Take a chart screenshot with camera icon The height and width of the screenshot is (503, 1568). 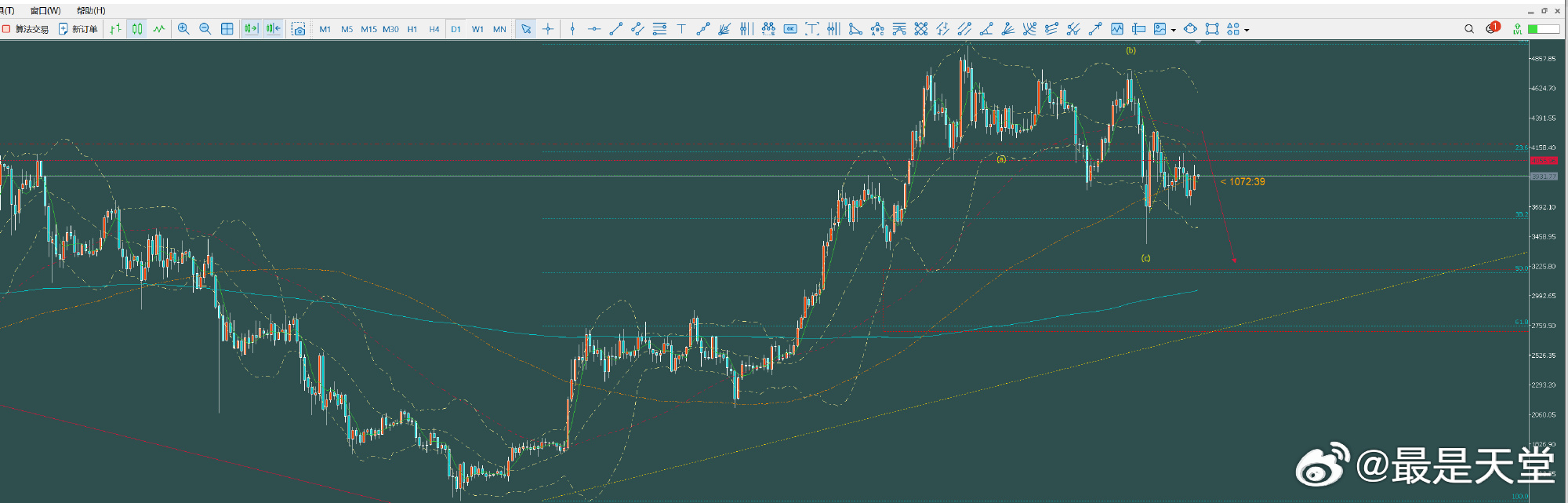click(299, 29)
